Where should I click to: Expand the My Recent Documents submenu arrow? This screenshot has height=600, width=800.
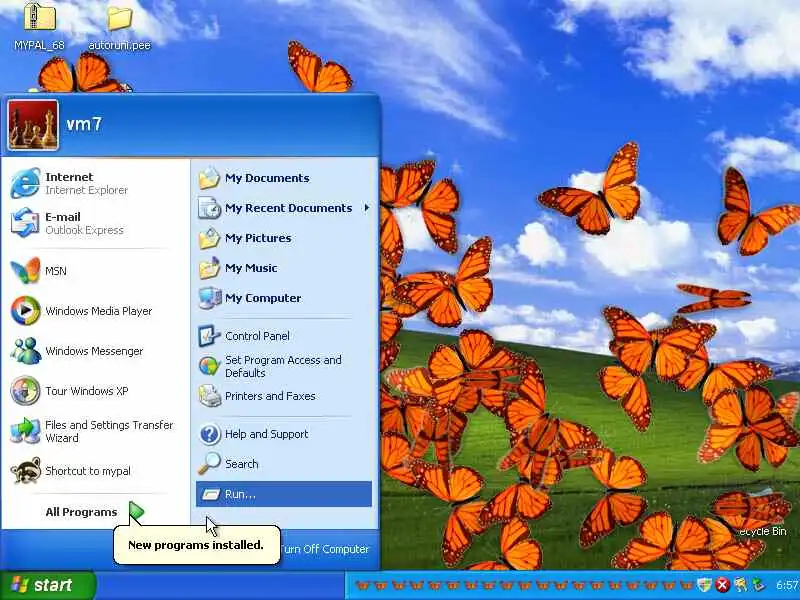click(366, 208)
